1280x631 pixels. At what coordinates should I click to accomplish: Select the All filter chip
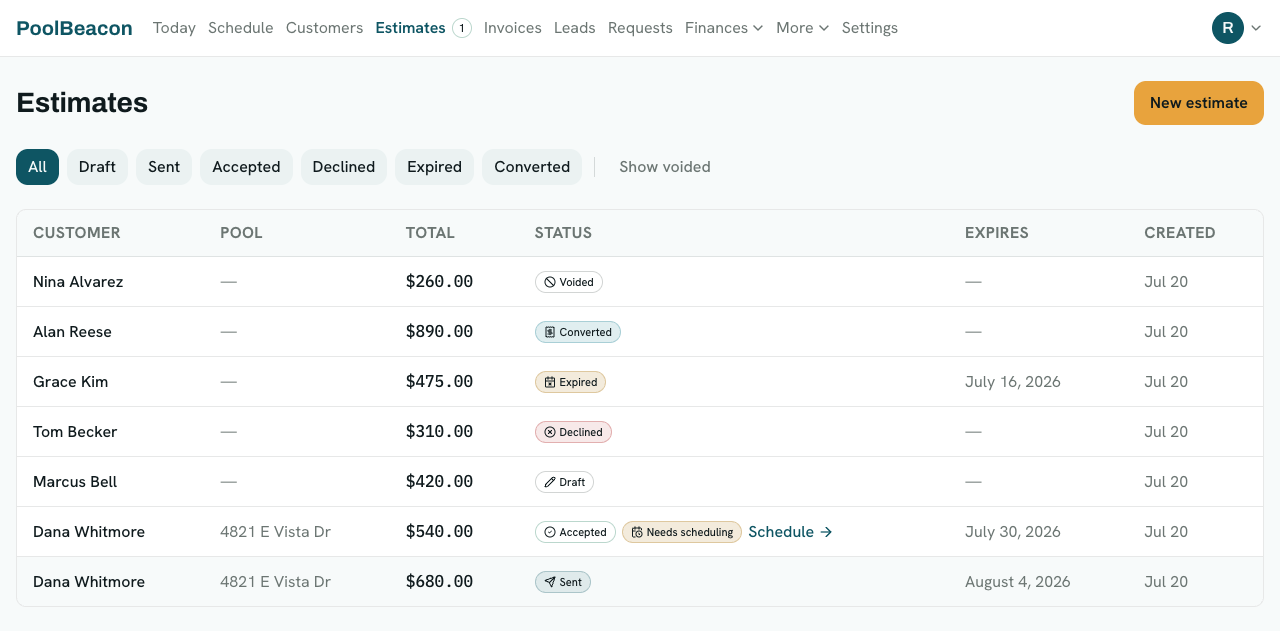pyautogui.click(x=37, y=167)
